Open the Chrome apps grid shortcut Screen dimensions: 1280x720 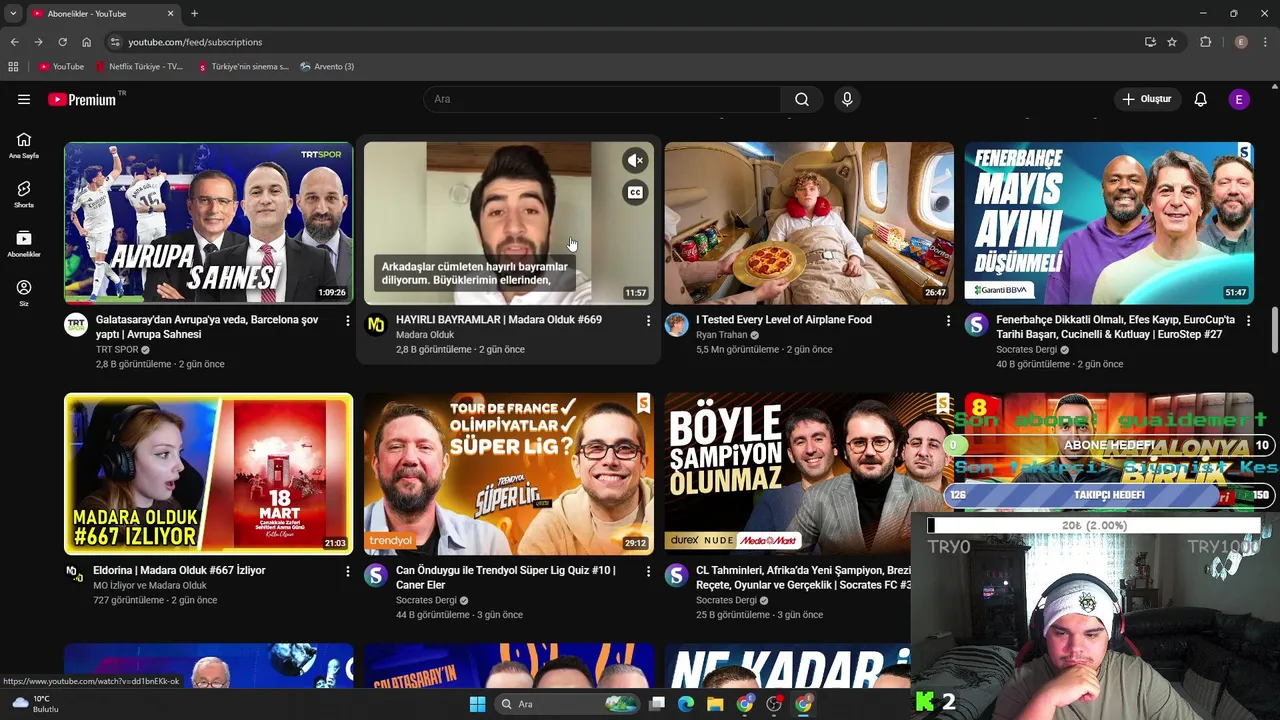coord(13,67)
